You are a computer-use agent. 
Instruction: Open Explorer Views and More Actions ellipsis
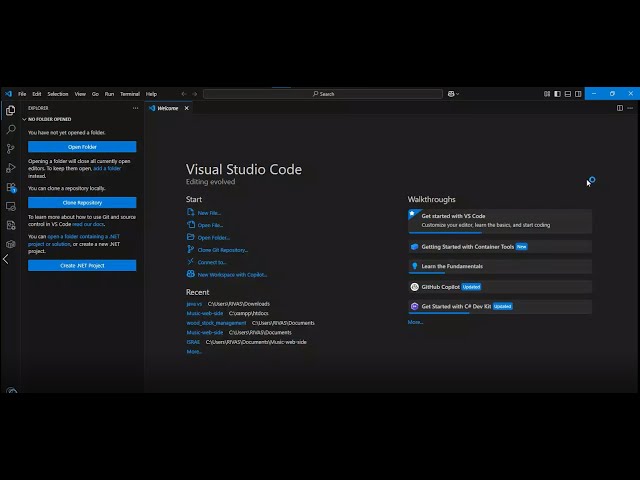(136, 108)
